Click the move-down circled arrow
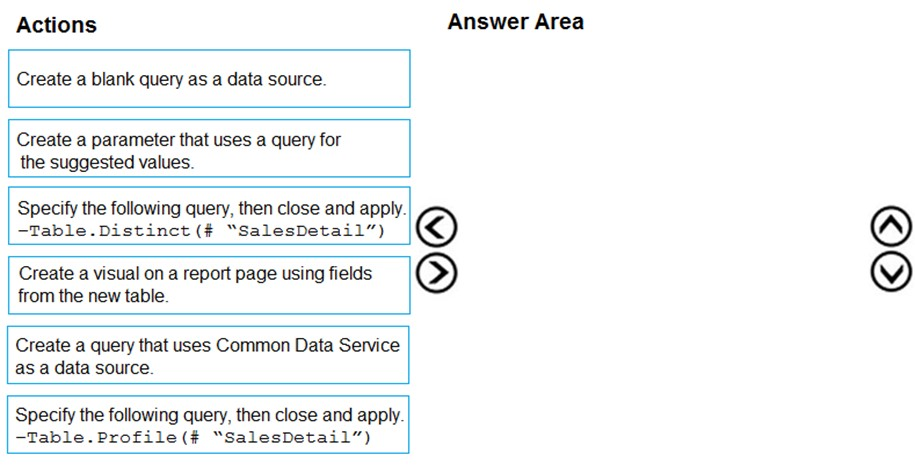The width and height of the screenshot is (915, 465). coord(892,271)
